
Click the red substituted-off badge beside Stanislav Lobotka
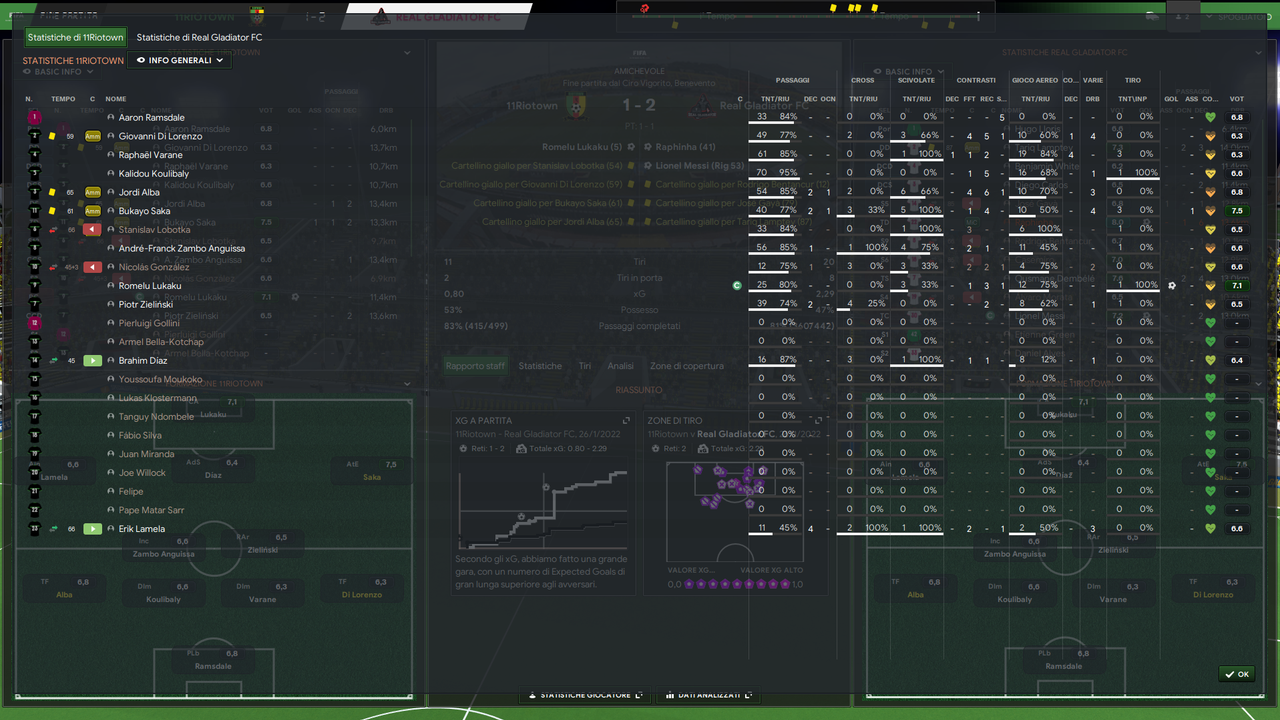click(x=93, y=230)
